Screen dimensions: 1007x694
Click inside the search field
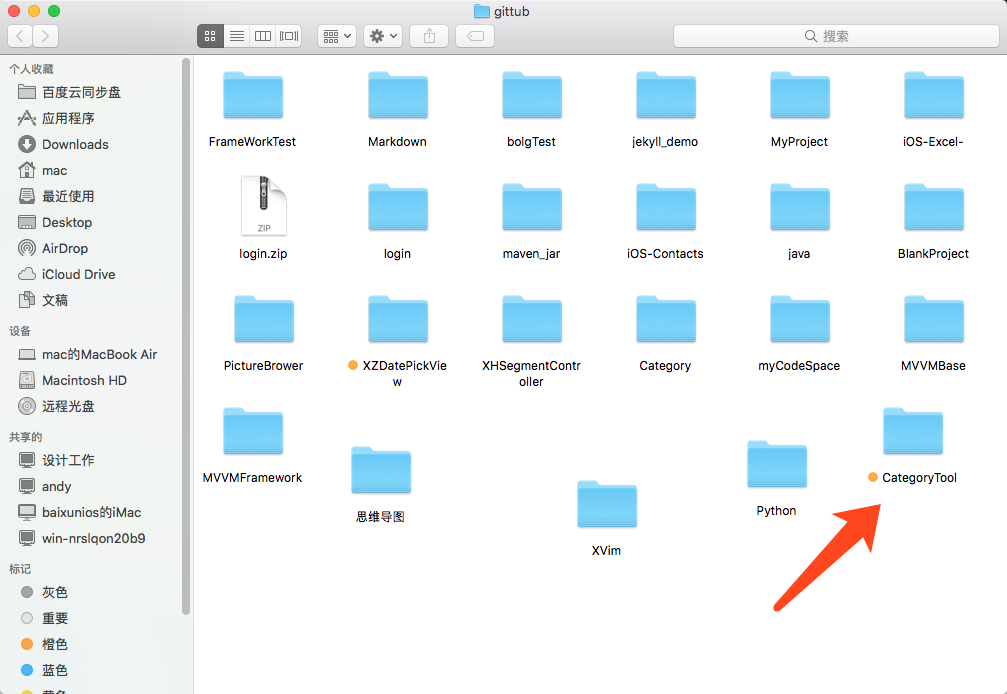(x=835, y=36)
